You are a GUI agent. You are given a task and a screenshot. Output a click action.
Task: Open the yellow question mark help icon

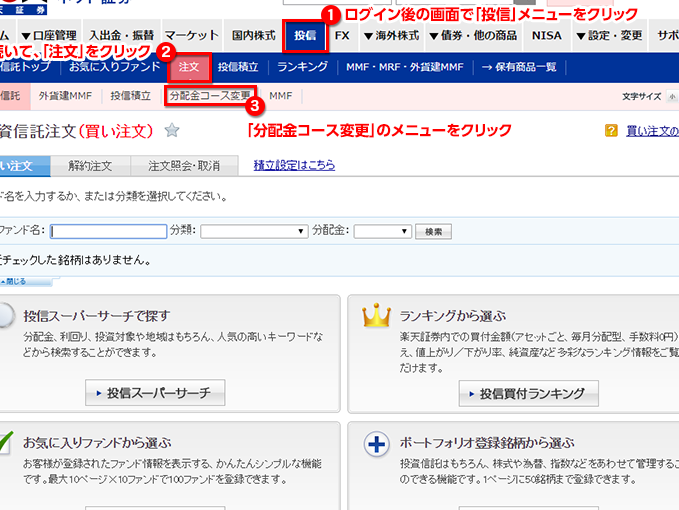click(611, 130)
